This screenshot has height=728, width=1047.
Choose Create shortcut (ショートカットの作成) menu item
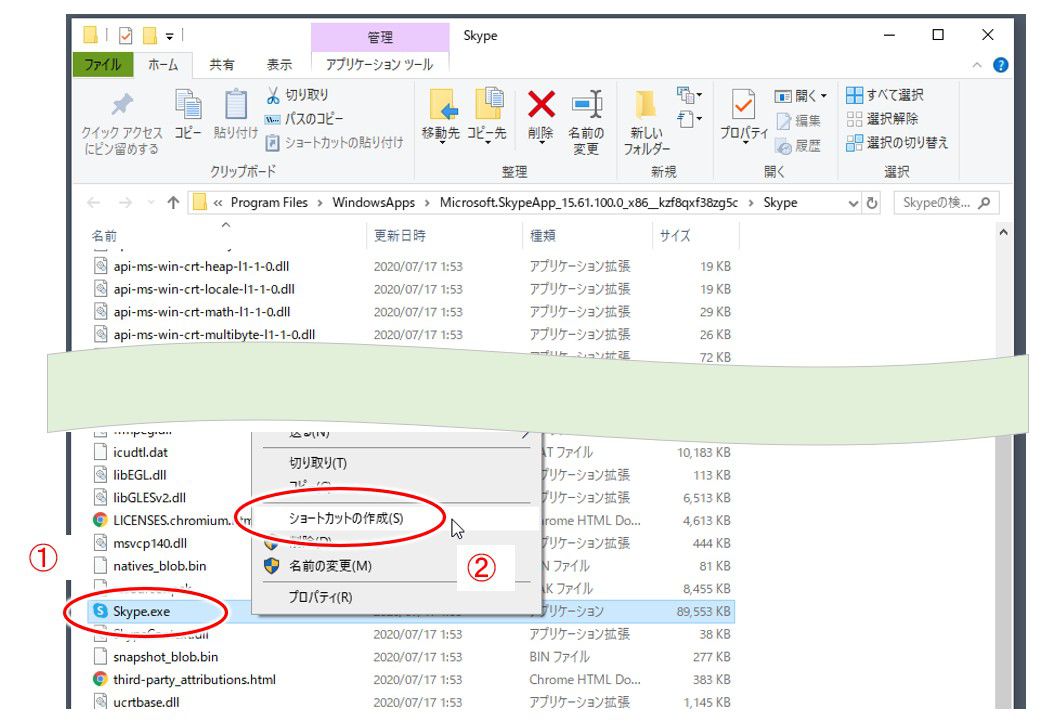click(x=346, y=518)
